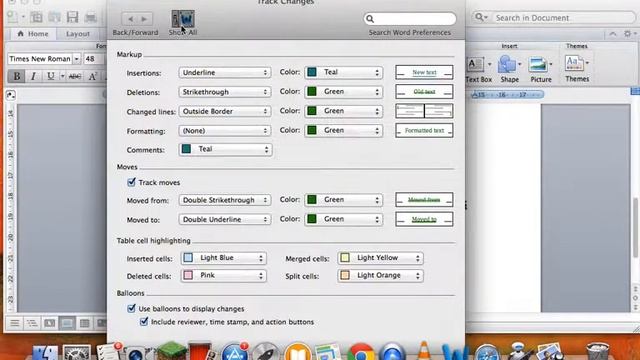Click the Print icon in Word toolbar

tap(91, 17)
